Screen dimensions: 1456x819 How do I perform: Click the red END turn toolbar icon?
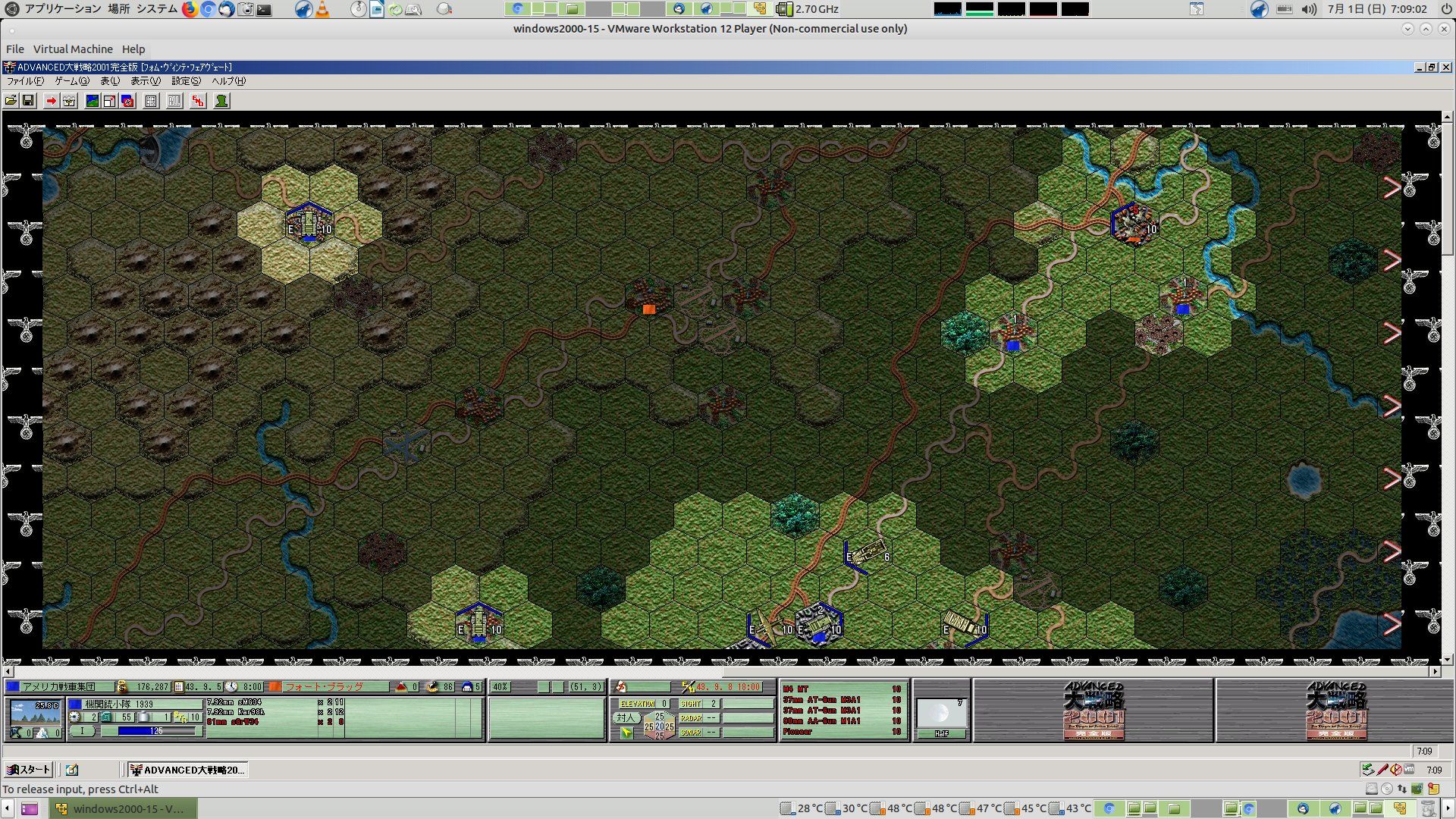click(x=198, y=101)
